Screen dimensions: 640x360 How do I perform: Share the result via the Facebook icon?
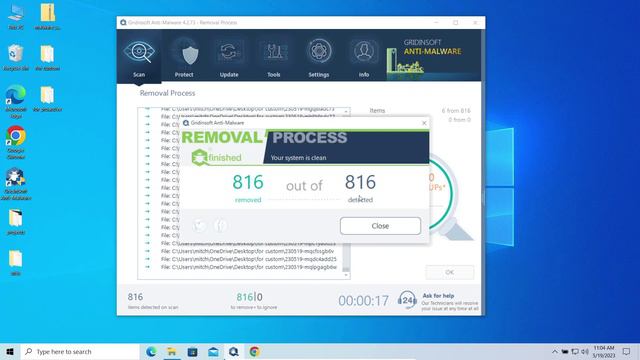coord(220,225)
